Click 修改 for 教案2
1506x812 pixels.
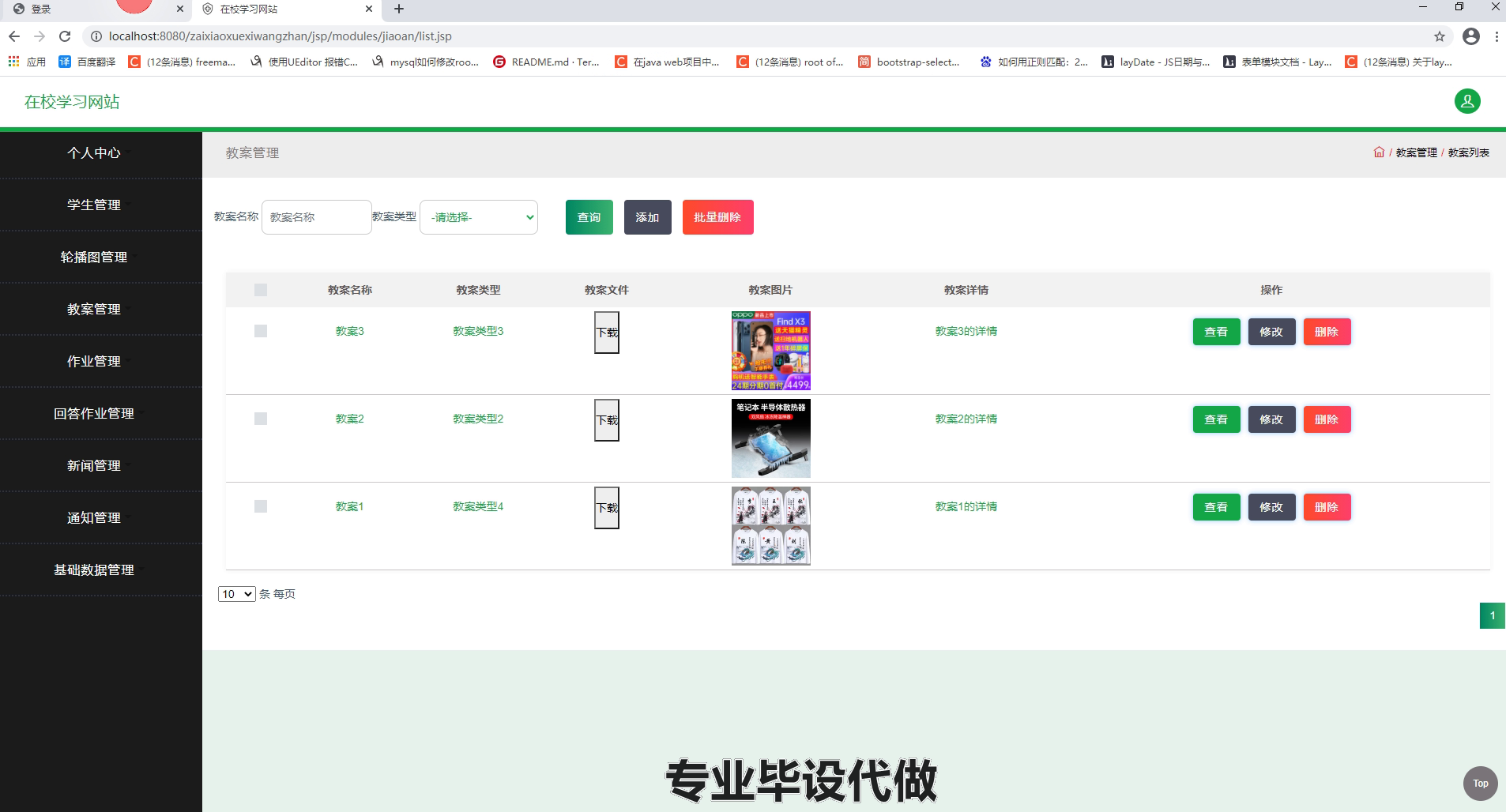tap(1272, 419)
